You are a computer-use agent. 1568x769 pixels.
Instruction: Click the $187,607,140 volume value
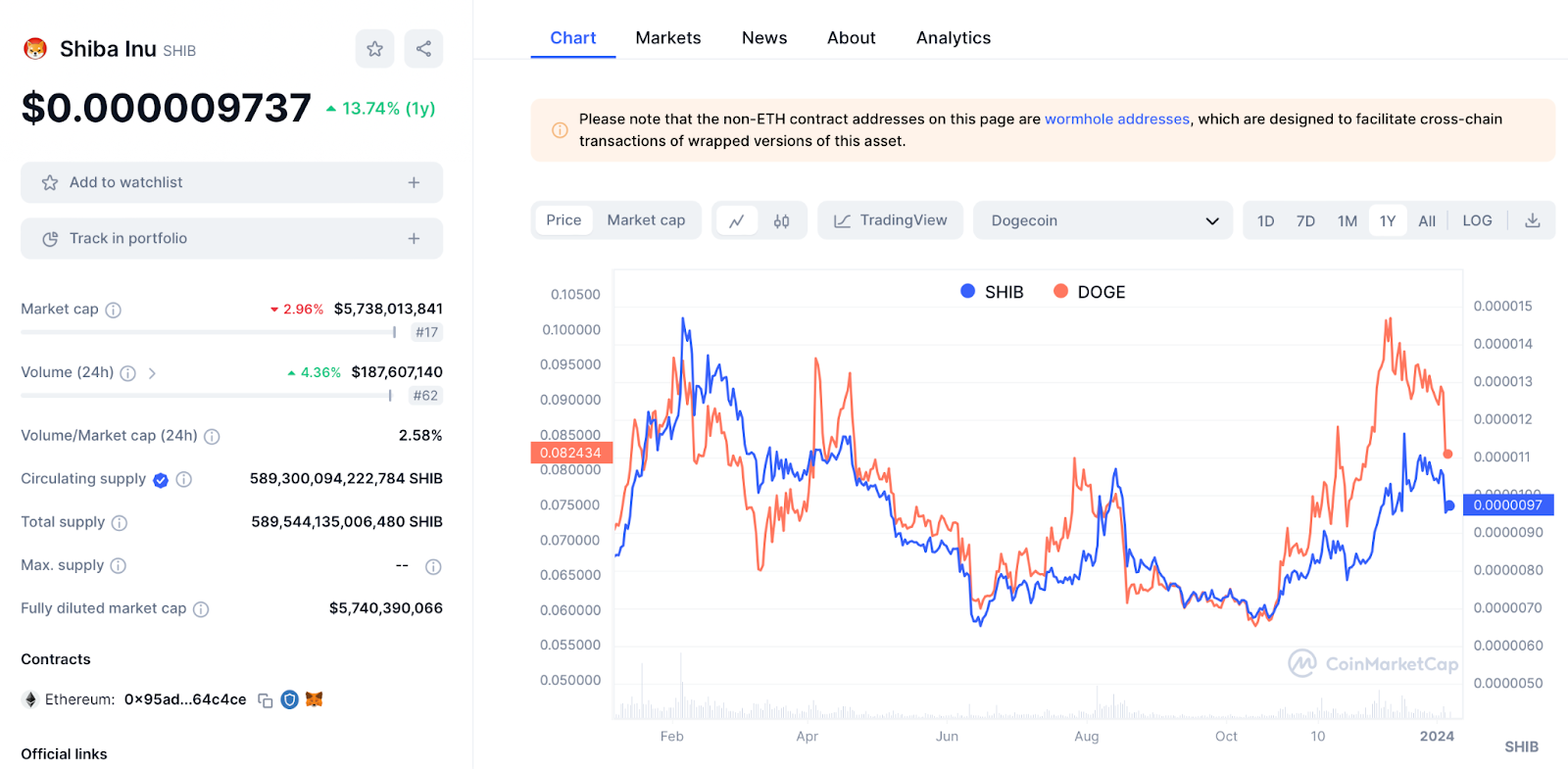[x=397, y=372]
